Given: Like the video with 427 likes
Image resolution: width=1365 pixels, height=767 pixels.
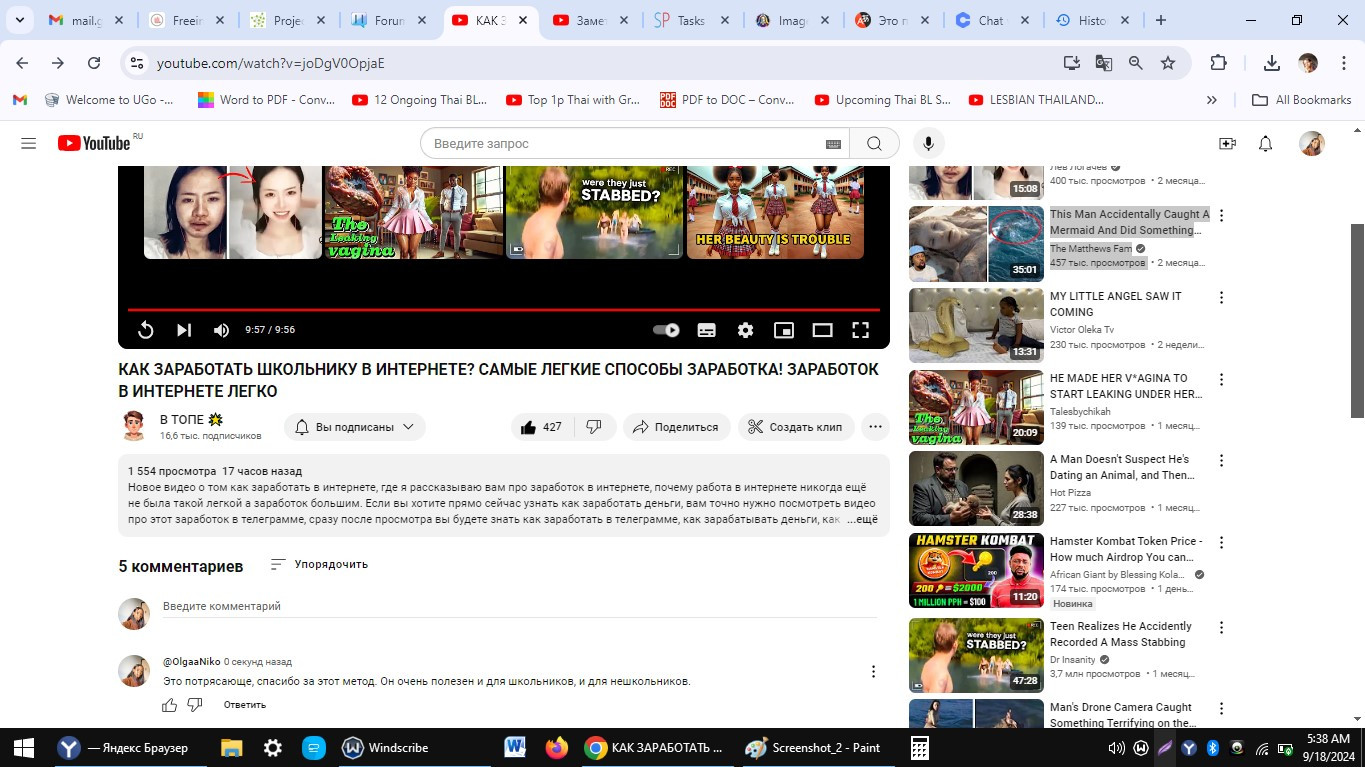Looking at the screenshot, I should (x=541, y=427).
